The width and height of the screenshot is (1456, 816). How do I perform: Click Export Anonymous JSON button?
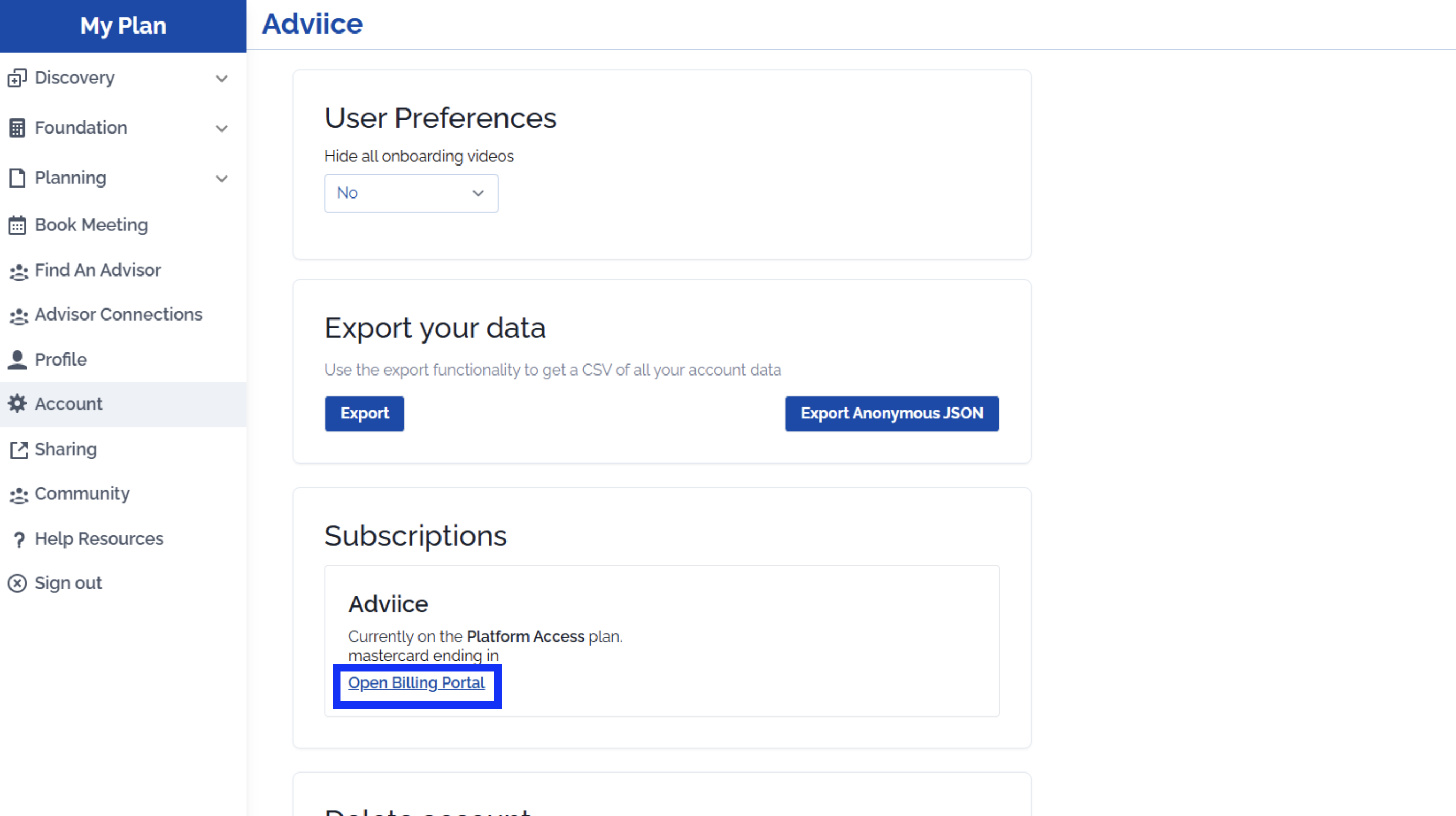[x=891, y=414]
